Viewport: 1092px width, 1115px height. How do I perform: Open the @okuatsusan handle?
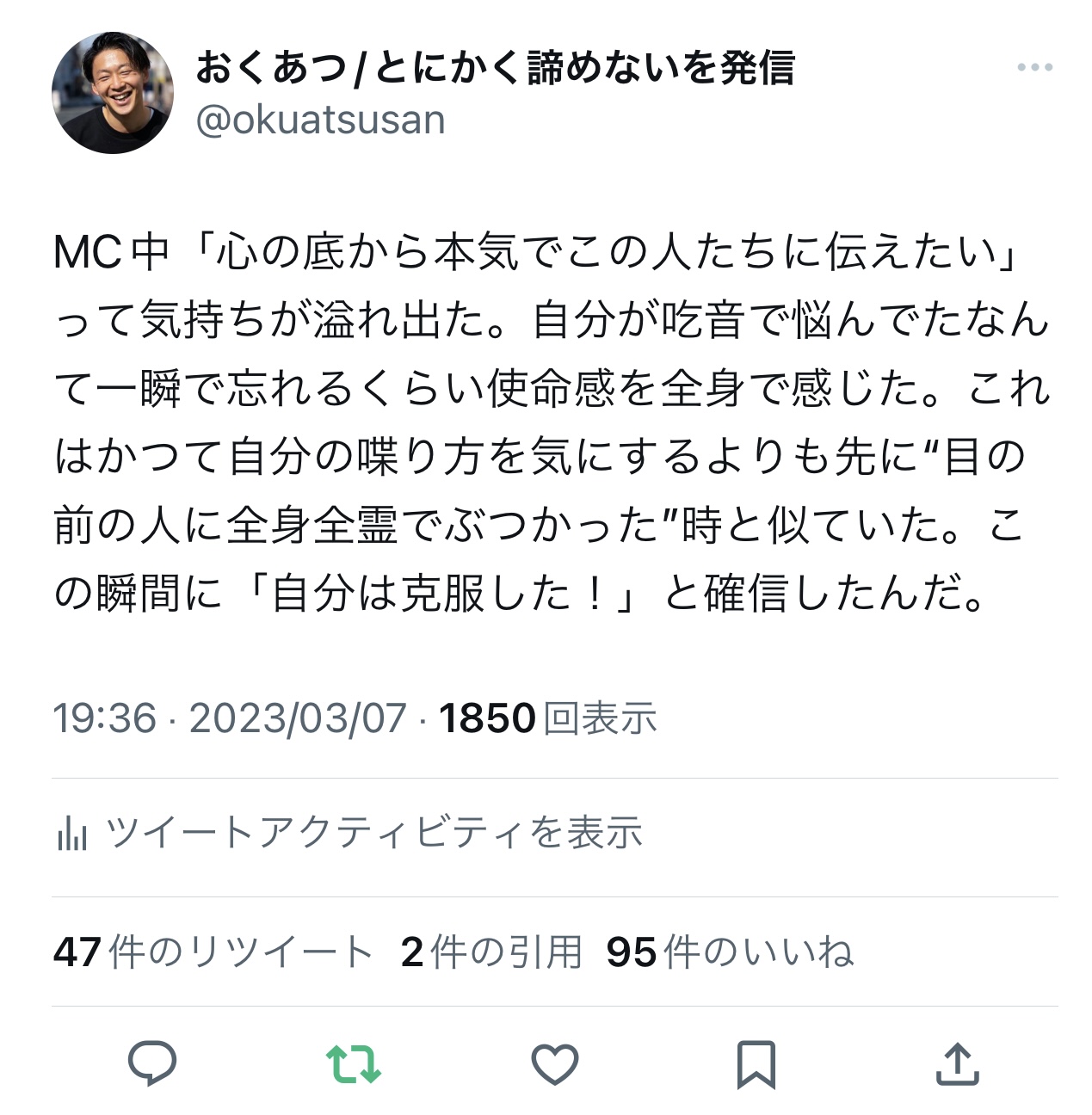tap(320, 120)
